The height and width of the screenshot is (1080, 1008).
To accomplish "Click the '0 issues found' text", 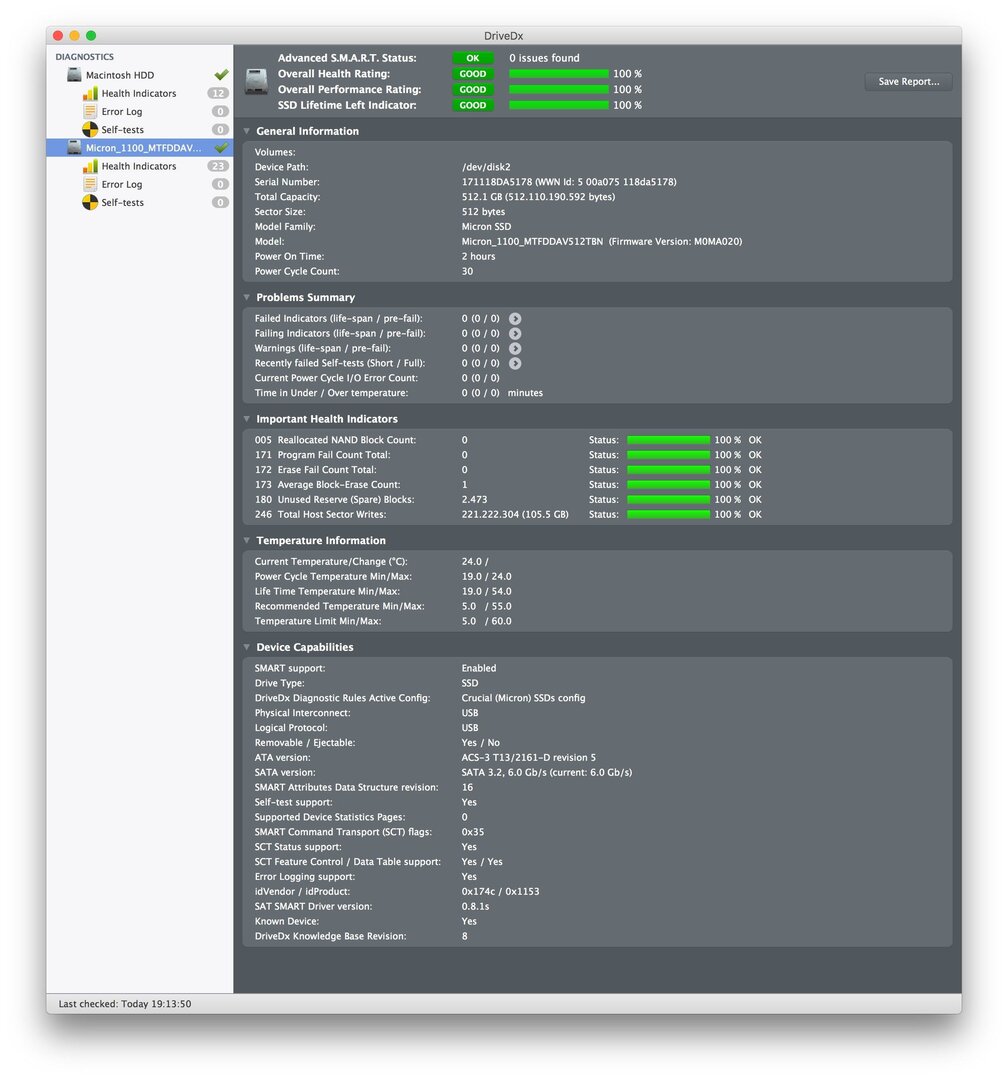I will [x=544, y=58].
